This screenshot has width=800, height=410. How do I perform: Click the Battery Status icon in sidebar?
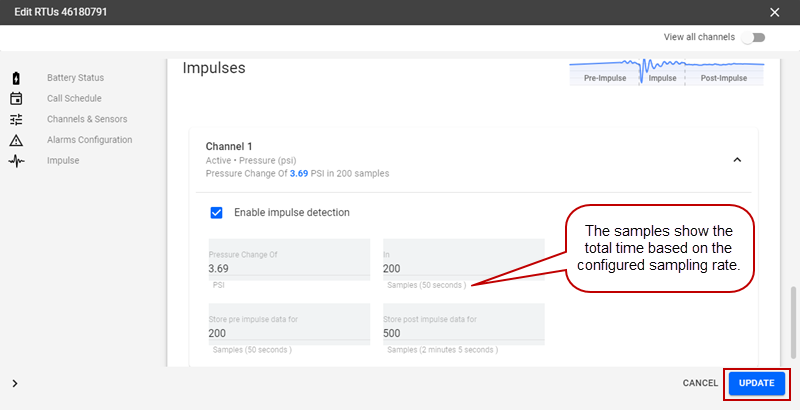tap(16, 78)
